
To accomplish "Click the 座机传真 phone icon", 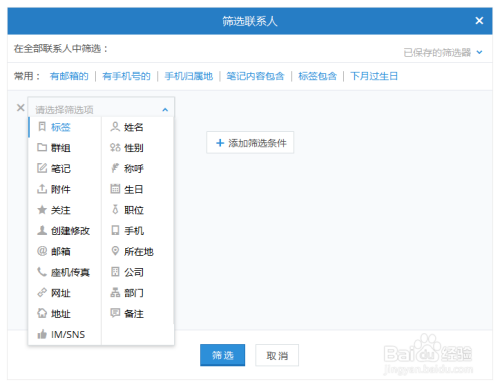I will [42, 272].
